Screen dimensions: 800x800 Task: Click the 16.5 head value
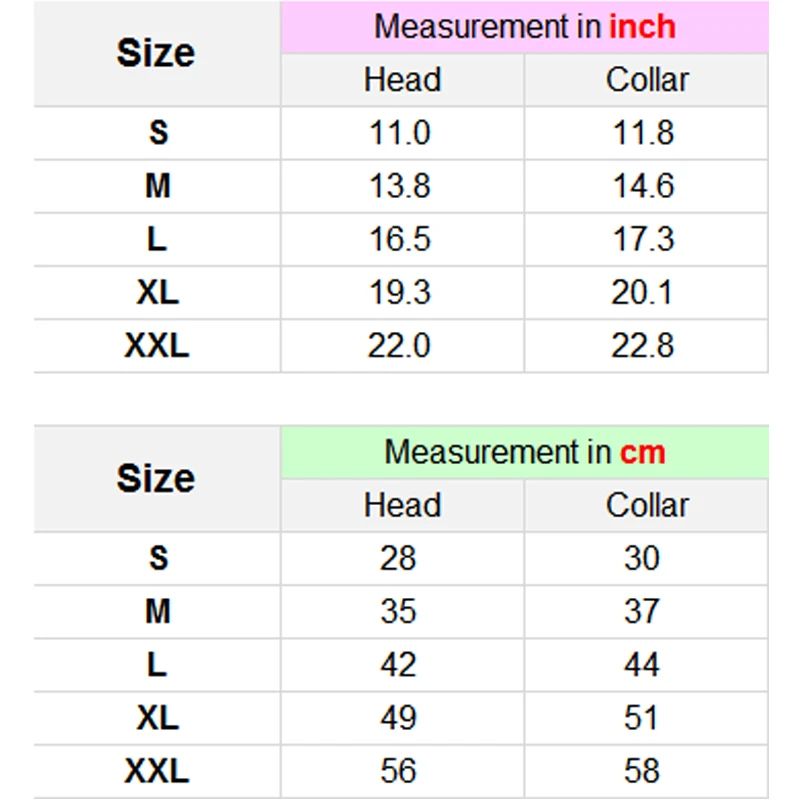[400, 239]
